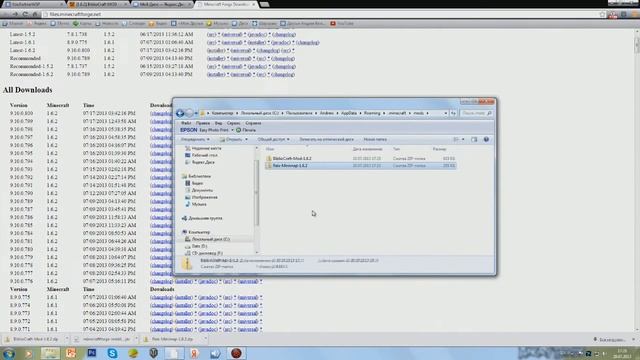Screen dimensions: 640x360
Task: Open the Справка menu in Explorer
Action: coord(253,123)
